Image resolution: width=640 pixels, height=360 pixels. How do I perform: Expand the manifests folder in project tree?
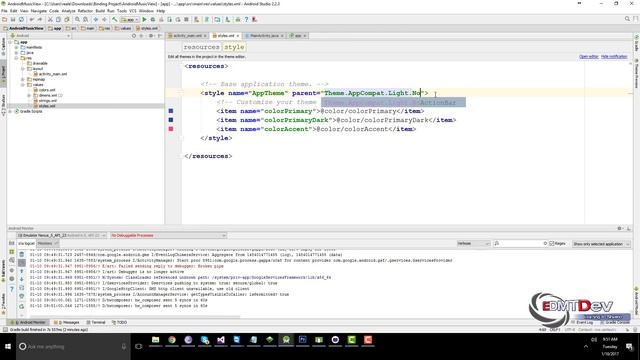16,47
